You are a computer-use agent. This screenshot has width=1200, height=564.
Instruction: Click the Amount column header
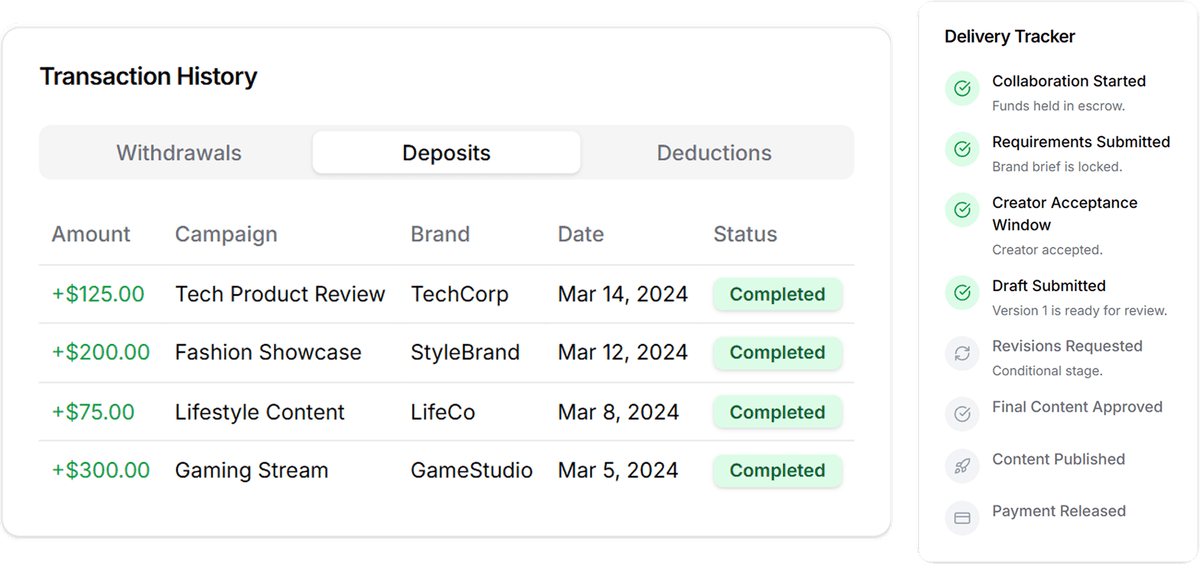point(91,234)
